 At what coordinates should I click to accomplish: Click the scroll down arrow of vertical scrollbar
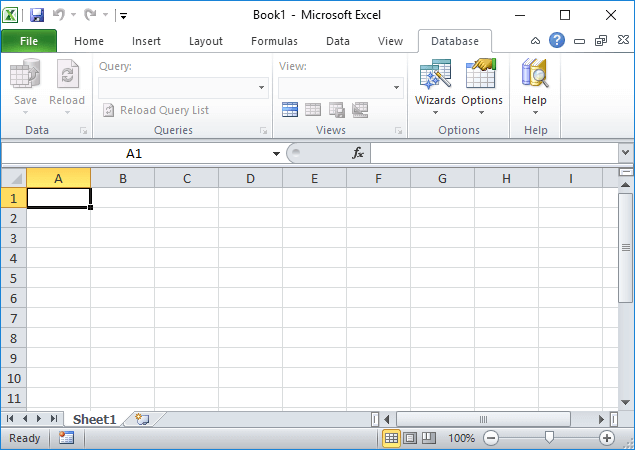point(626,402)
